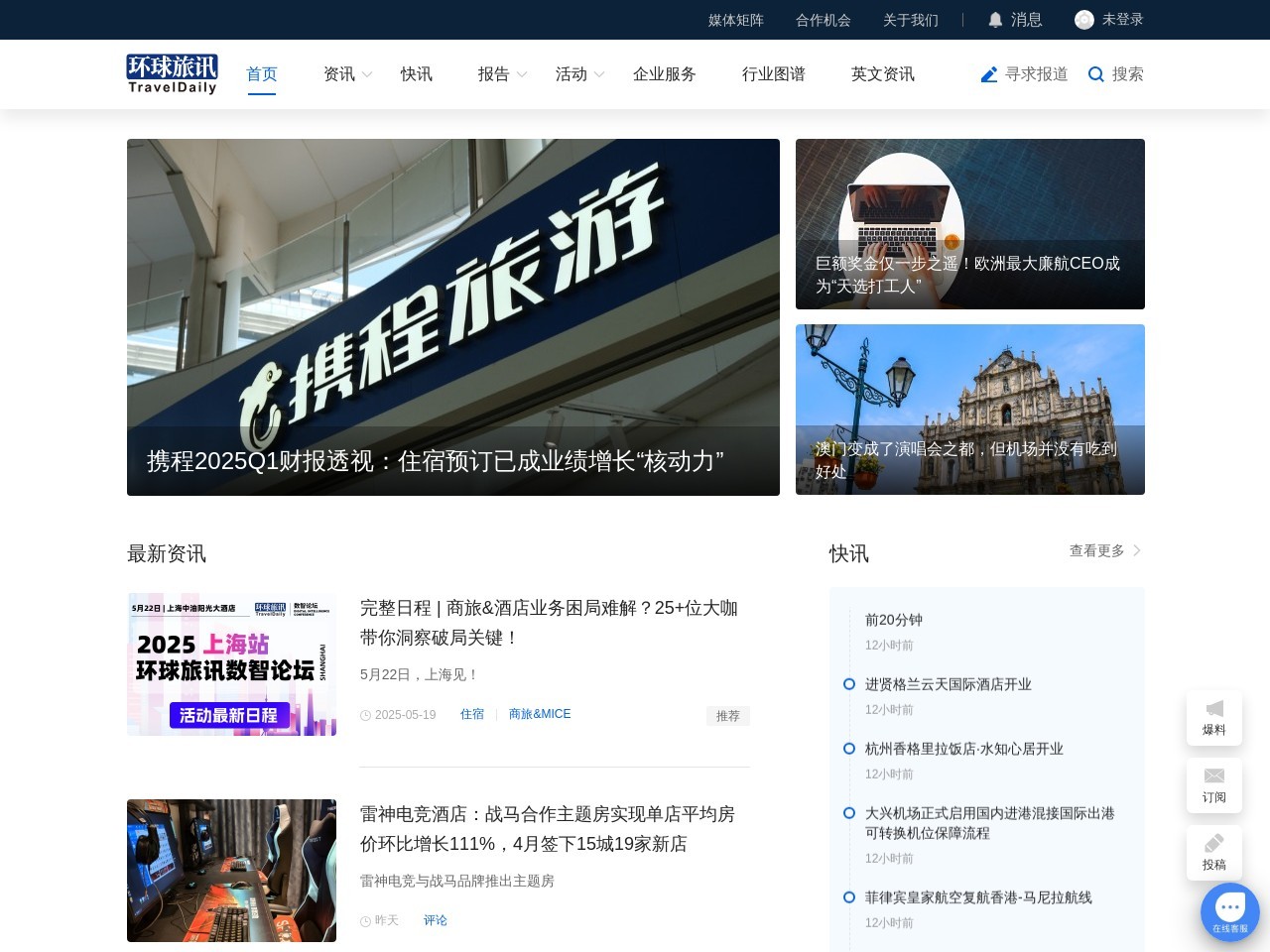Click summary 雷神电竞与战马品牌推出主题房

point(457,881)
